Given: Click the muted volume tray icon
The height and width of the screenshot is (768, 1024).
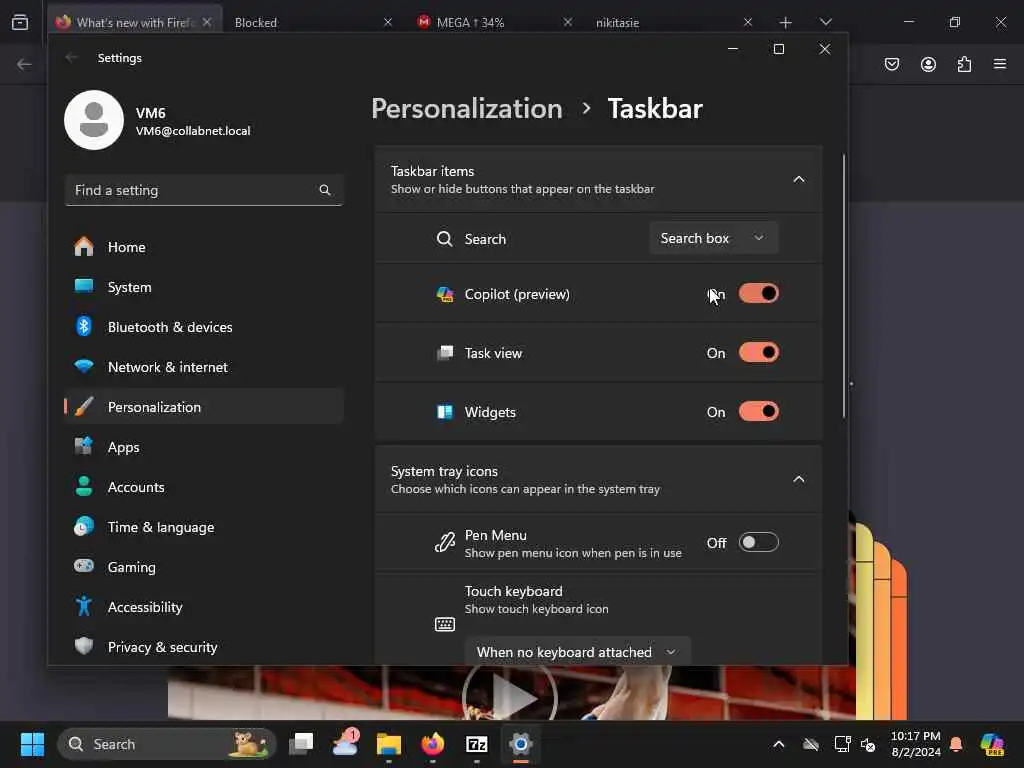Looking at the screenshot, I should point(869,744).
